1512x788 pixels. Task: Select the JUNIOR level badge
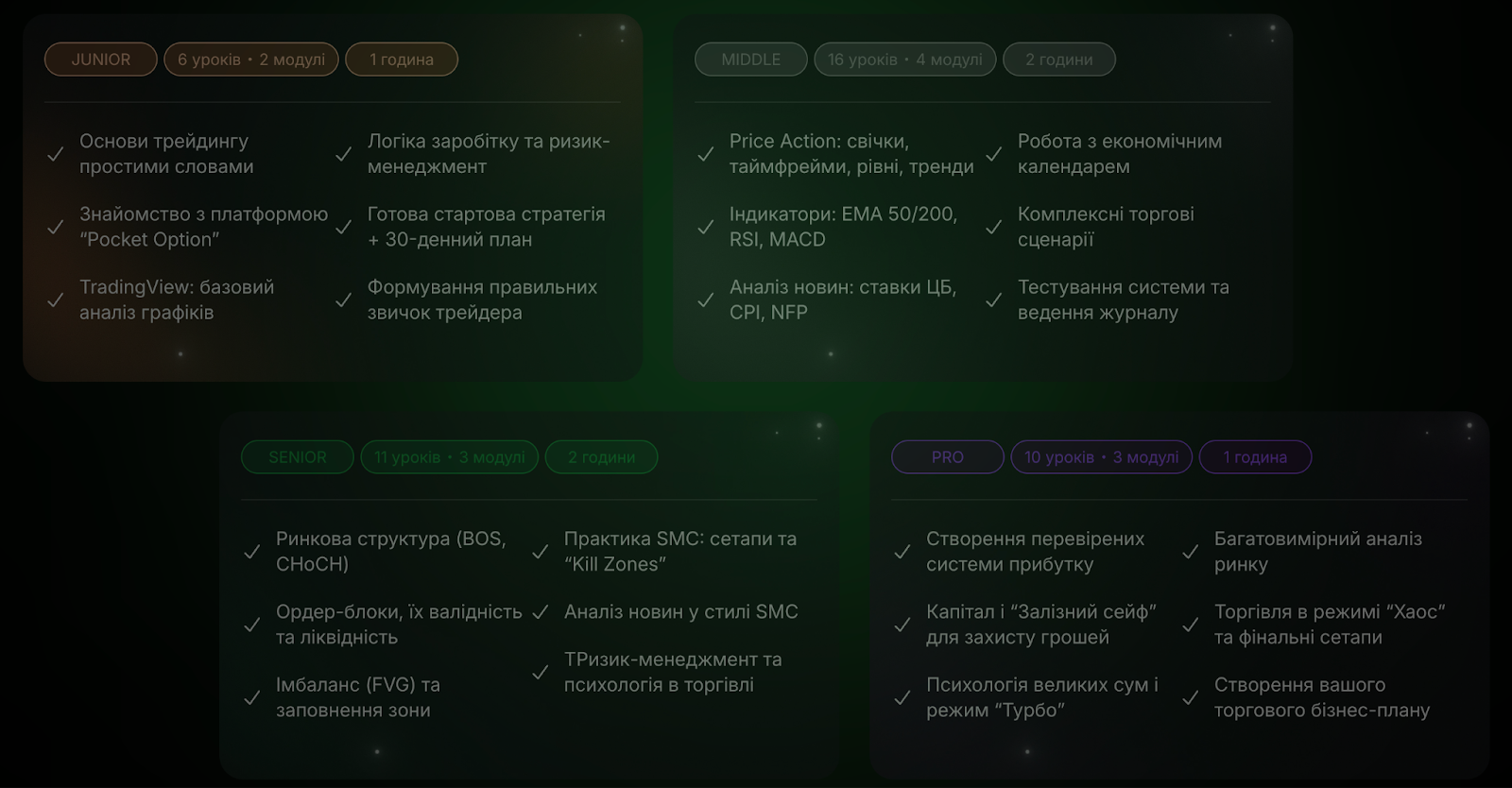point(100,60)
